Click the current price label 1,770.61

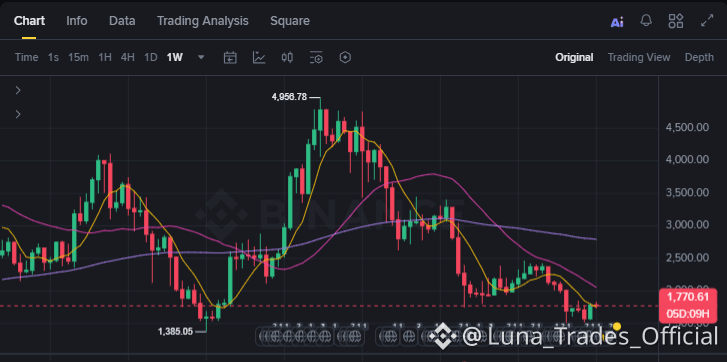(x=688, y=297)
